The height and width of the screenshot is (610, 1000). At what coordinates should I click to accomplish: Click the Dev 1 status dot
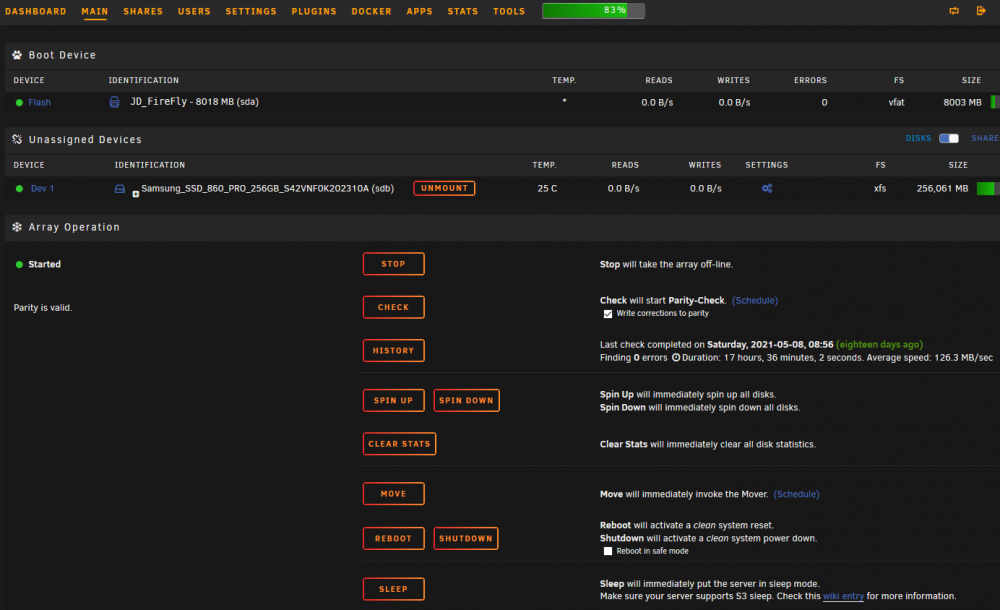tap(19, 189)
